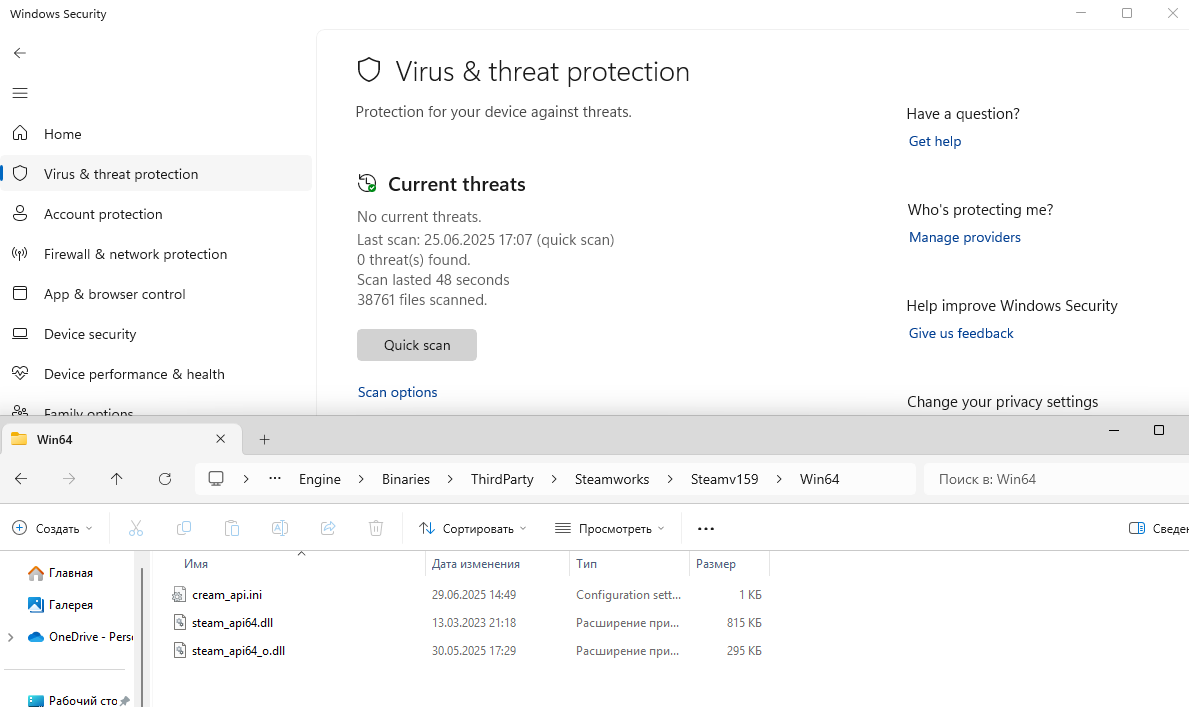
Task: Start a Quick scan
Action: [x=416, y=345]
